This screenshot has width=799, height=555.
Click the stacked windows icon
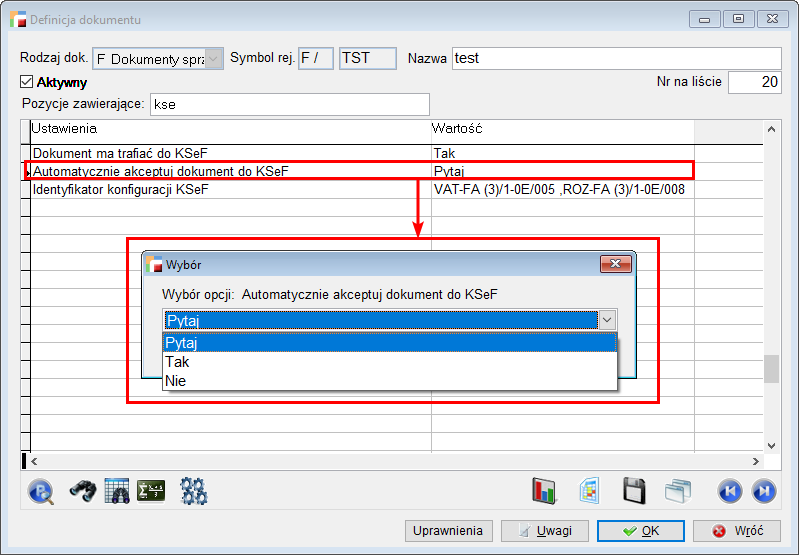(679, 491)
